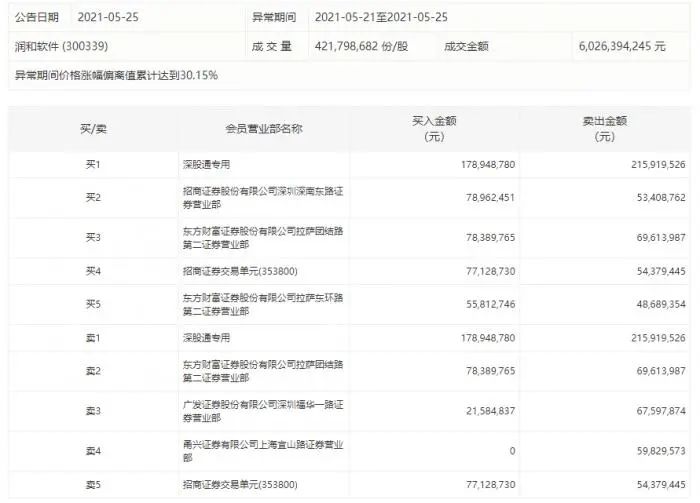Open 东方财富证券拉萨团结路第二证券营业部 in row 买3

tap(263, 237)
